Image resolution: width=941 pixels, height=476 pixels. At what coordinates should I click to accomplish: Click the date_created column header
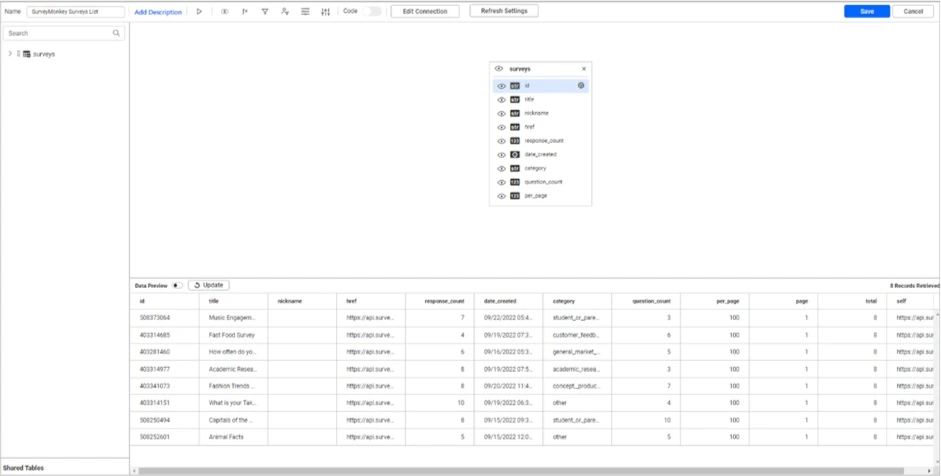click(x=508, y=301)
